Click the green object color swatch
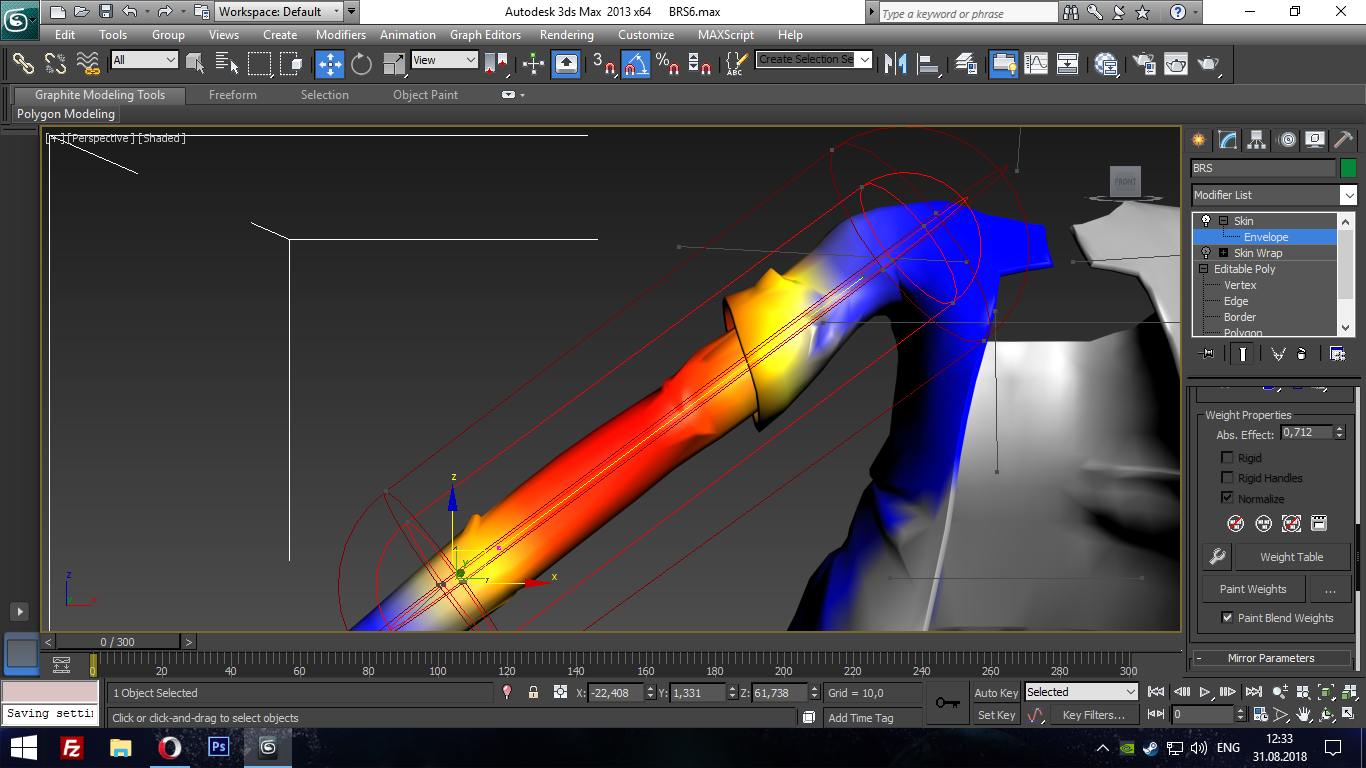The width and height of the screenshot is (1366, 768). 1348,168
